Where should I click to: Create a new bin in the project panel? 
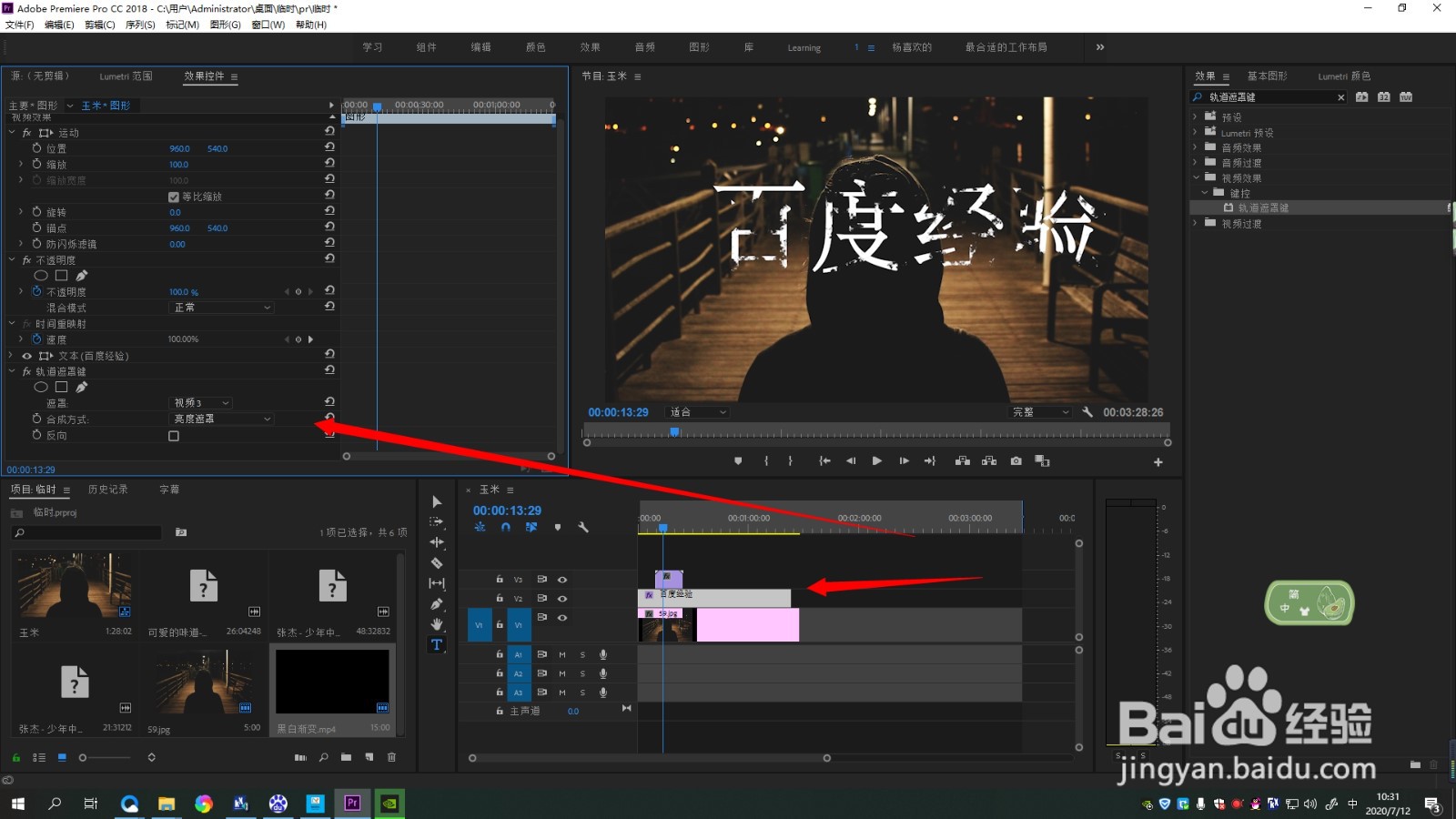(346, 757)
